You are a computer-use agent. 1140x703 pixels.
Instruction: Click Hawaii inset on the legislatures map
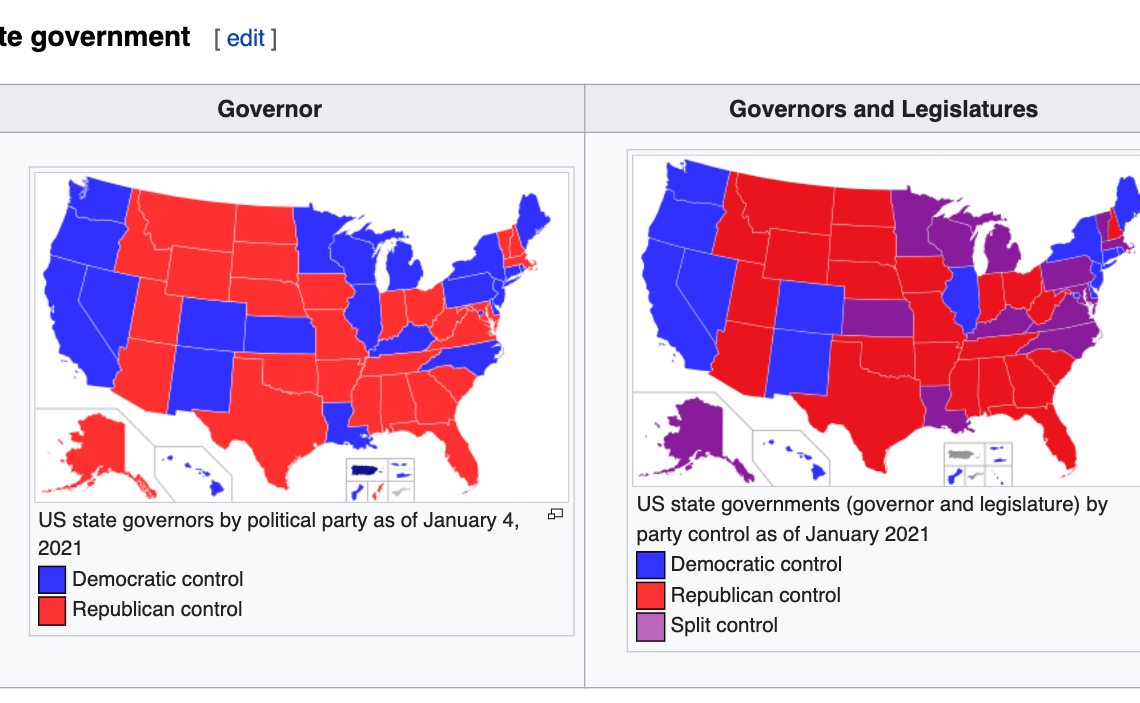click(x=794, y=459)
